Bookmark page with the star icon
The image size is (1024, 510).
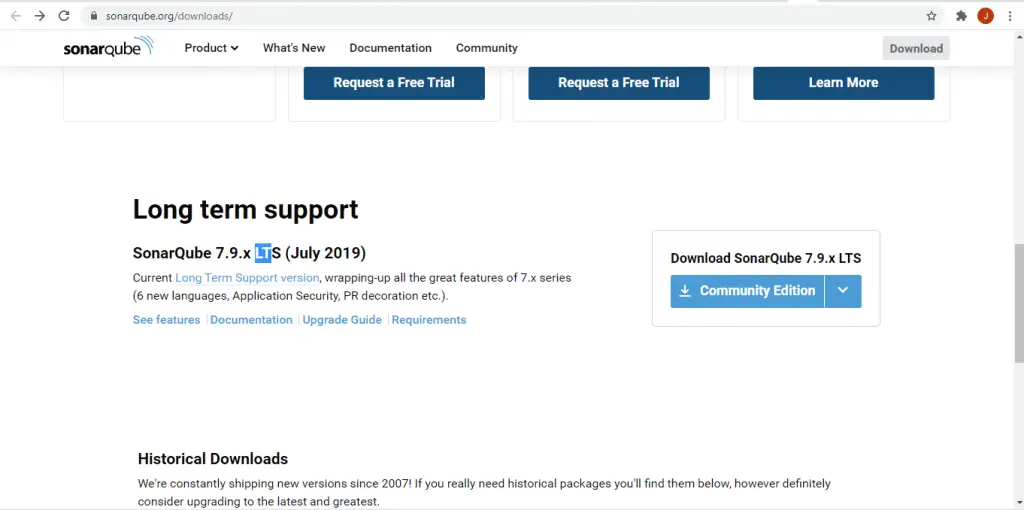click(931, 16)
